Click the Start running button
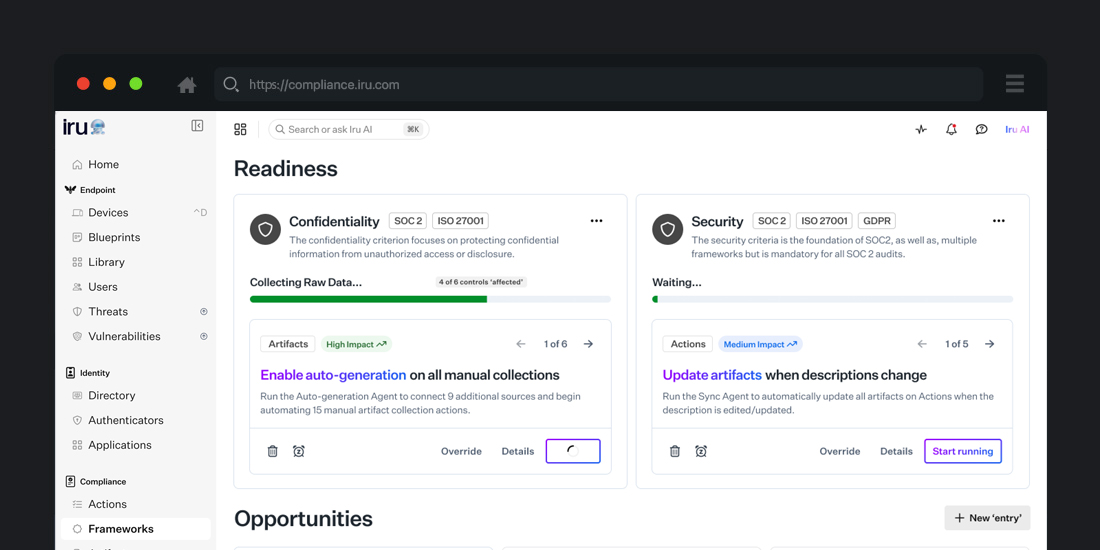Image resolution: width=1100 pixels, height=550 pixels. point(962,451)
